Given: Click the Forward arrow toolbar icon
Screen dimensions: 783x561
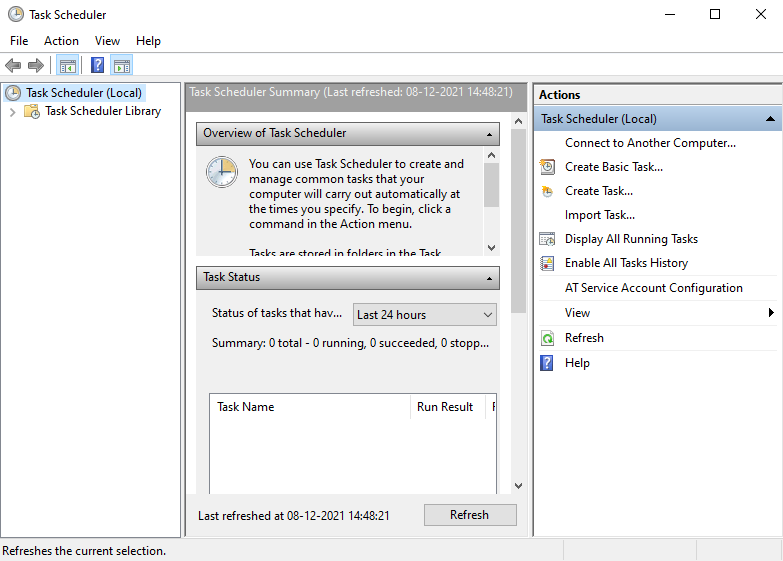Looking at the screenshot, I should coord(36,65).
